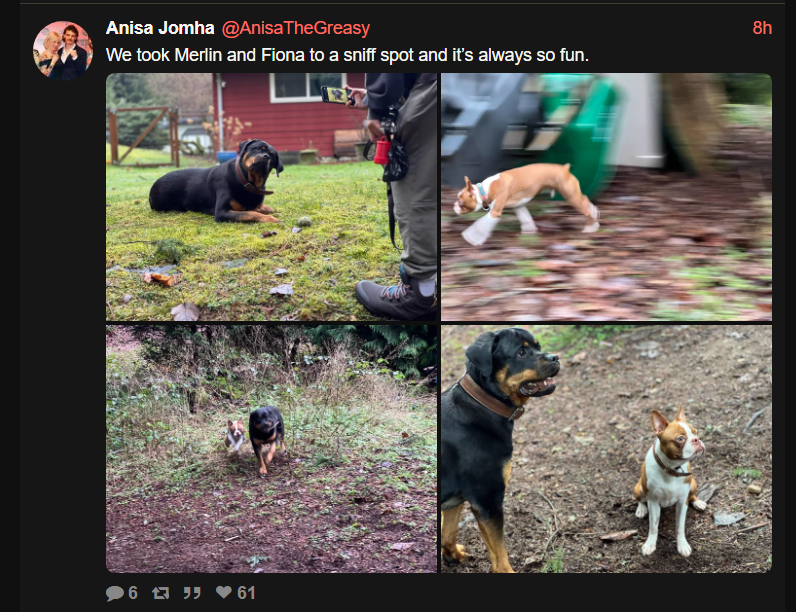Visit the @AnisaTheGreasy handle link
Screen dimensions: 796x612
click(296, 28)
